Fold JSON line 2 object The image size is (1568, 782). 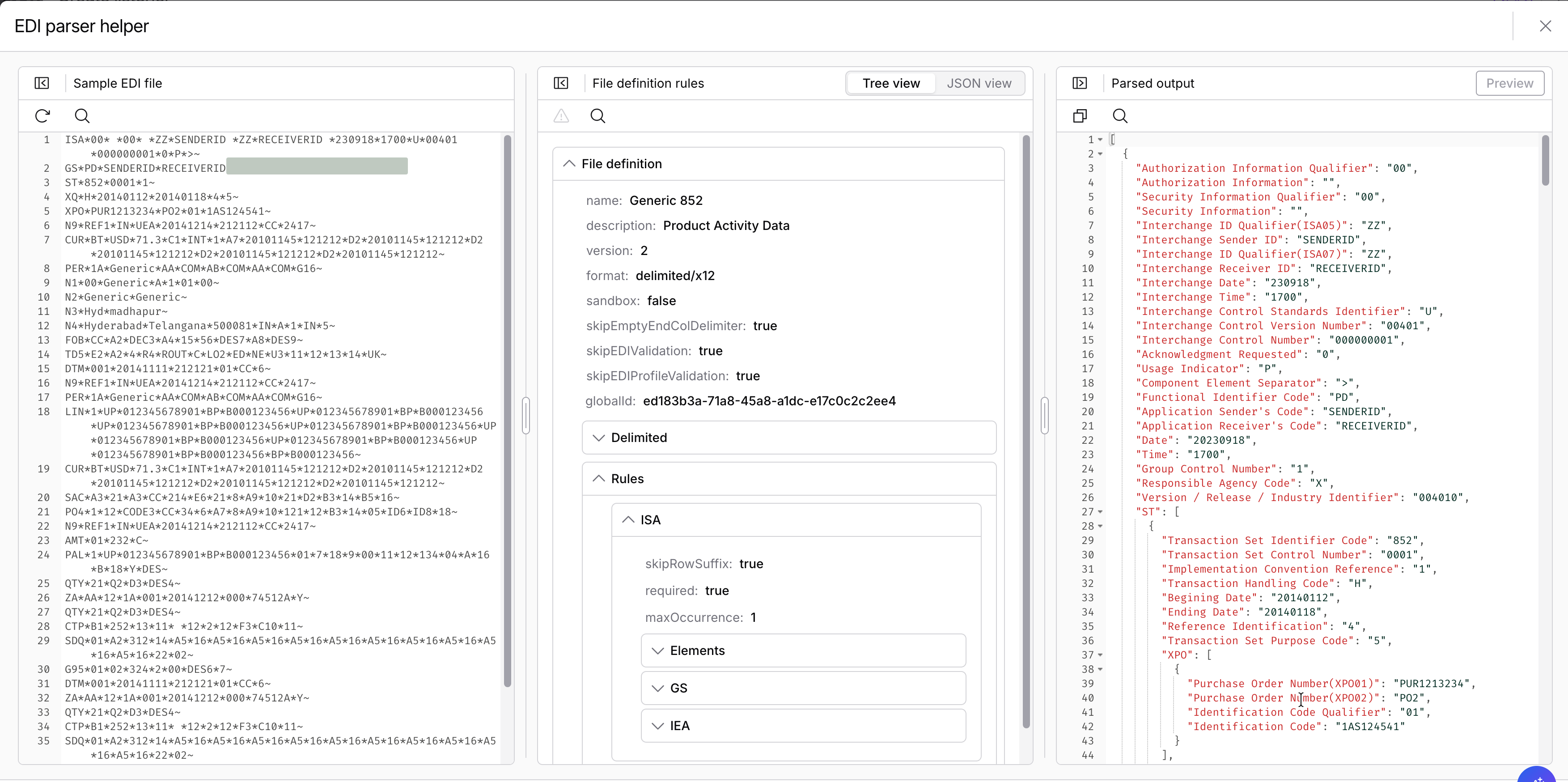tap(1101, 154)
